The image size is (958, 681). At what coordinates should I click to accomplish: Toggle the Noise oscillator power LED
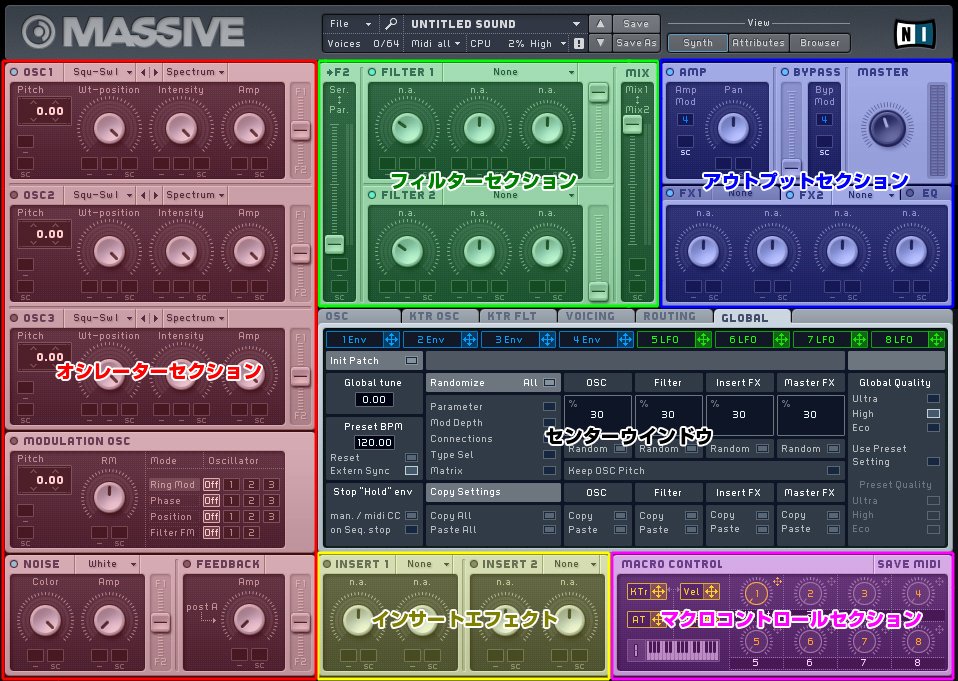[x=15, y=564]
